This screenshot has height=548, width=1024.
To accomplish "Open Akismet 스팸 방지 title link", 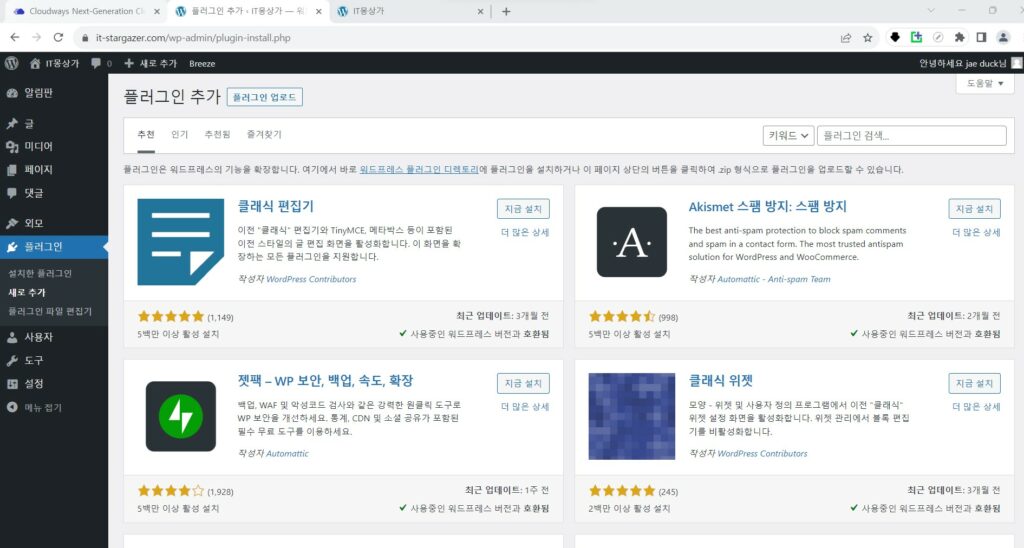I will 767,206.
